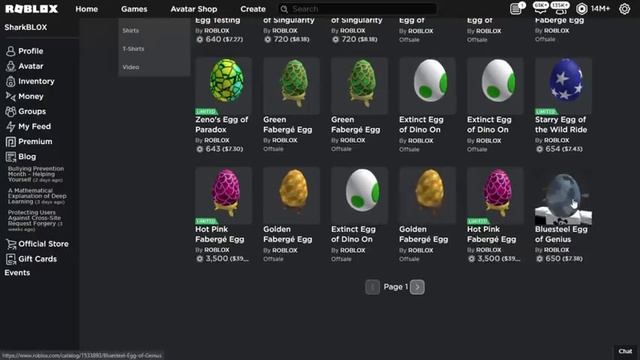
Task: Go to the previous catalog page arrow
Action: (372, 287)
